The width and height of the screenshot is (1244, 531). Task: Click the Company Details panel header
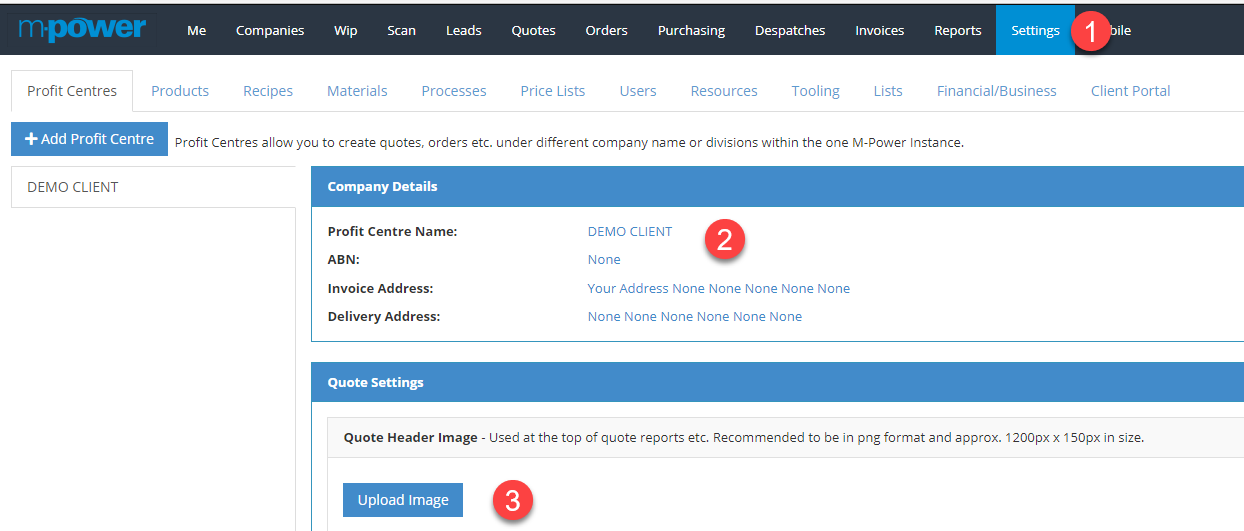click(777, 186)
